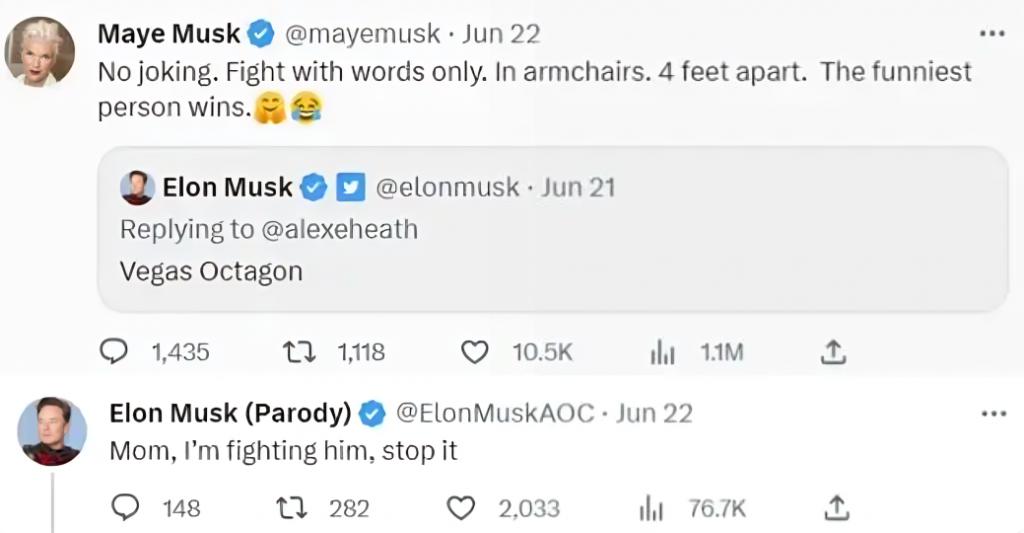The width and height of the screenshot is (1024, 533).
Task: Click the Jun 22 timestamp on Maye's tweet
Action: pos(502,33)
